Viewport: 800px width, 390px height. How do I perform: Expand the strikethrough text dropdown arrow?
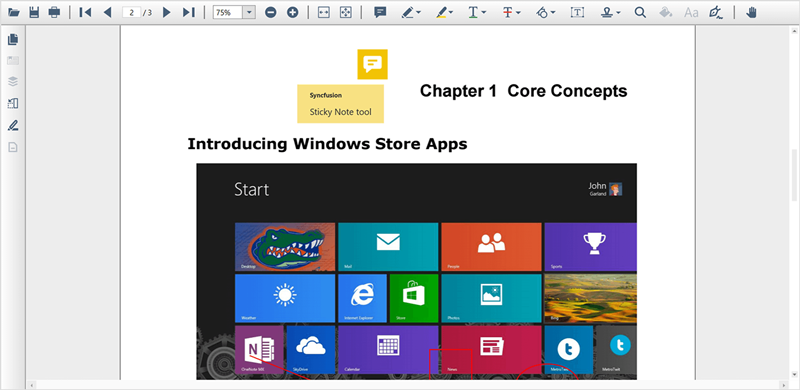tap(518, 13)
